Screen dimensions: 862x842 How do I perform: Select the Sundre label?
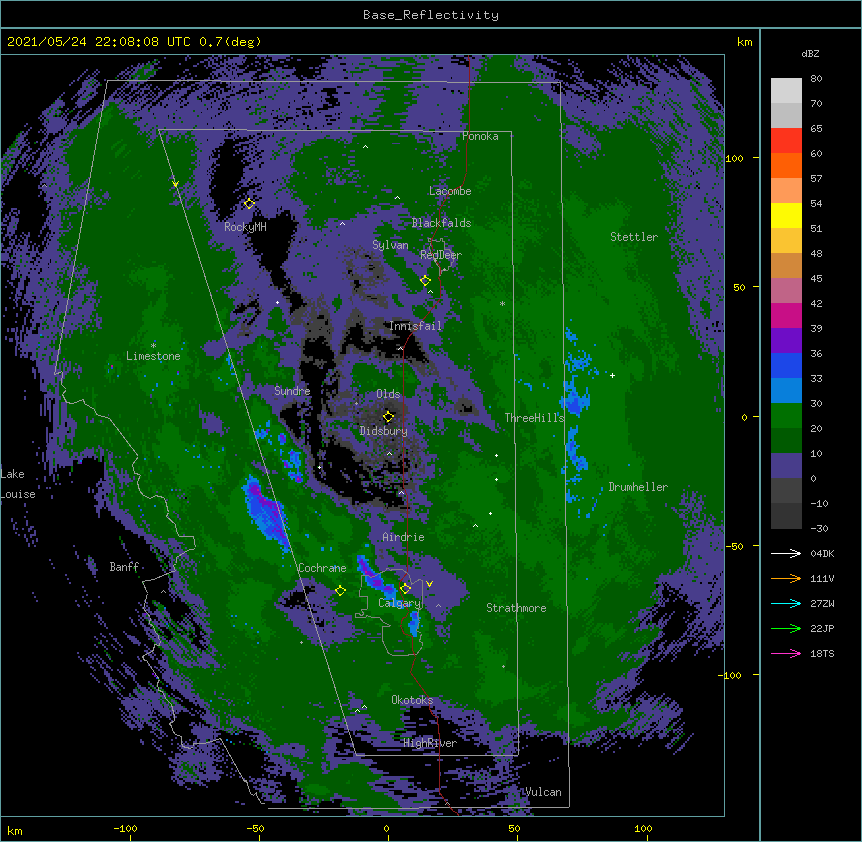tap(292, 391)
